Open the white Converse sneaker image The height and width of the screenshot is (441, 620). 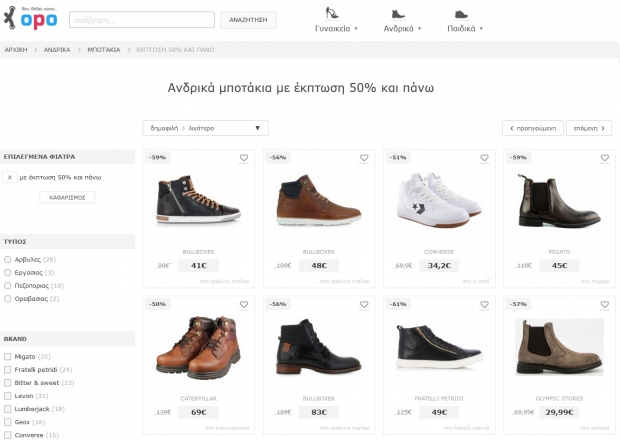pos(439,200)
